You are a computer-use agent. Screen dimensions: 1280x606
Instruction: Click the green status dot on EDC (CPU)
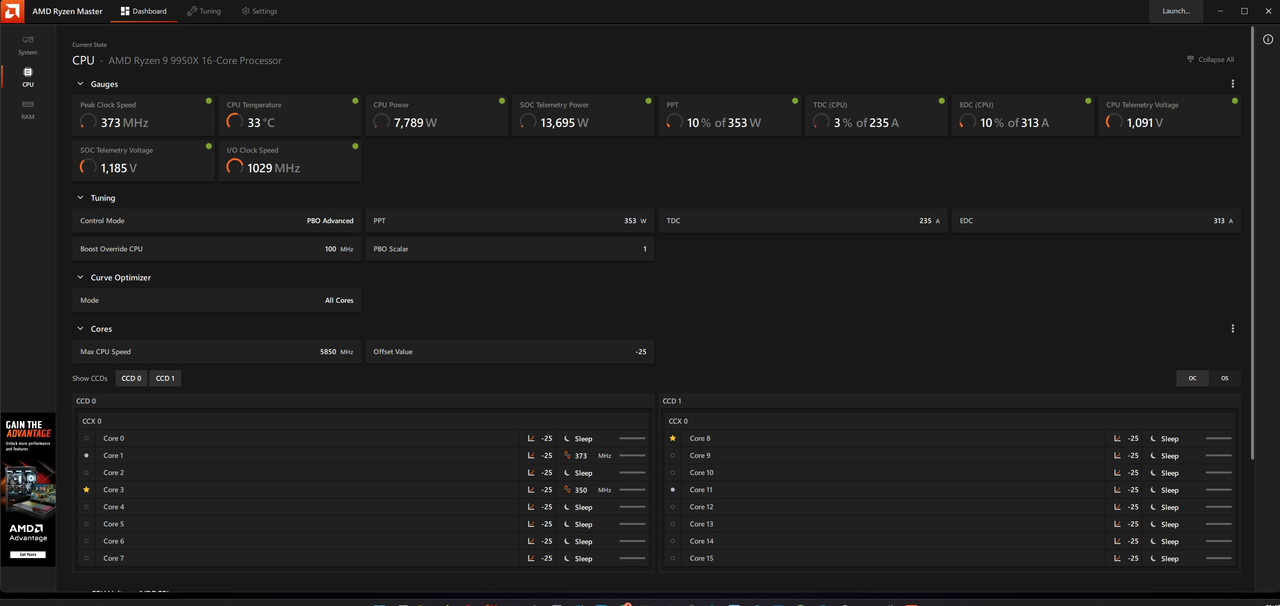(x=1088, y=101)
